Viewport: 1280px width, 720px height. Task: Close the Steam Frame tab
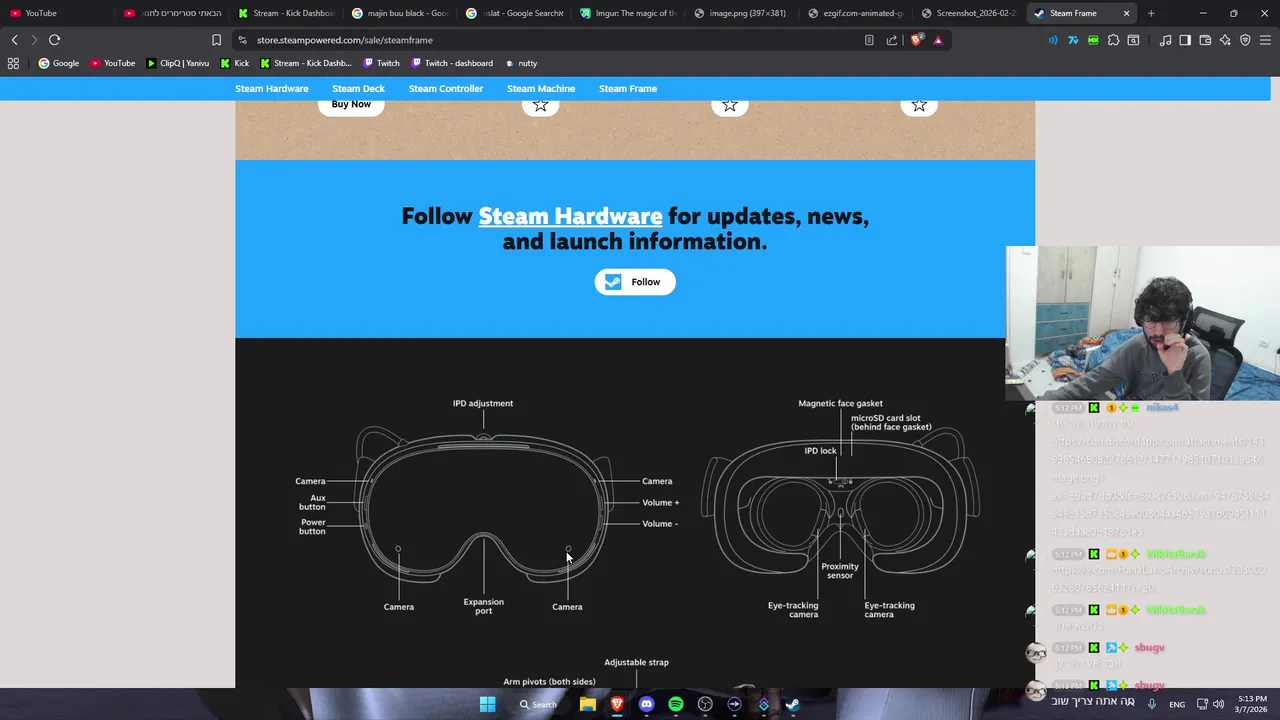pos(1126,13)
